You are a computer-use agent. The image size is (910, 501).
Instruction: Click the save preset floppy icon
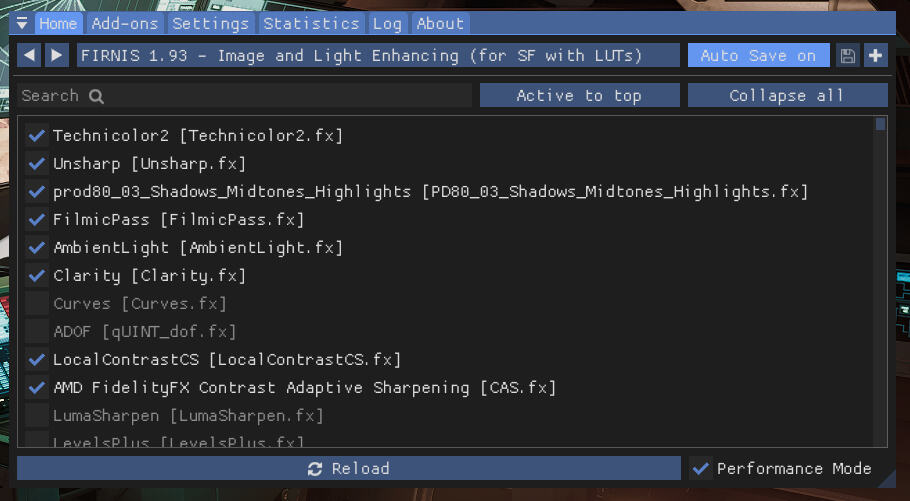coord(848,56)
